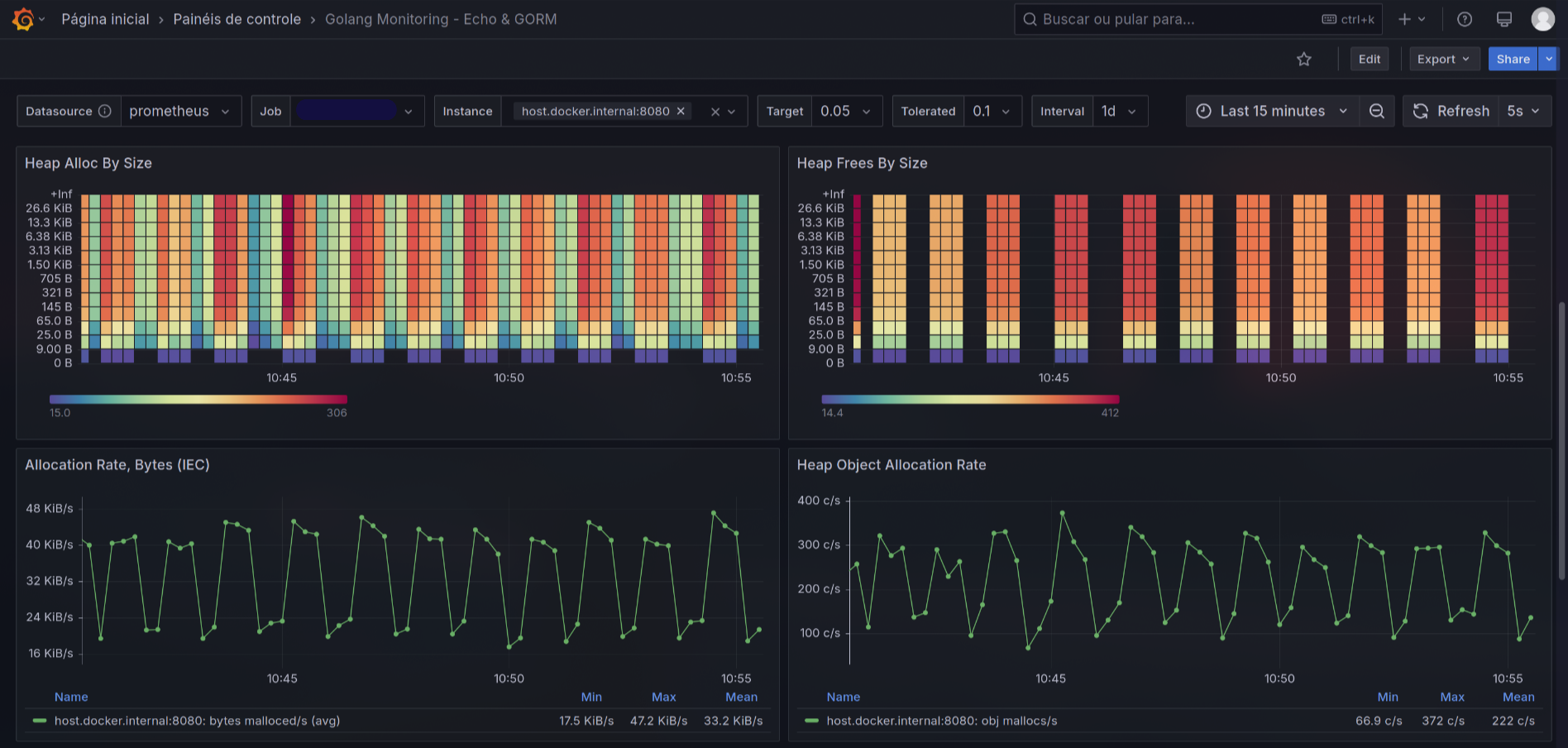Open the Allocation Rate, Bytes (IEC) panel title
1568x748 pixels.
pyautogui.click(x=117, y=465)
